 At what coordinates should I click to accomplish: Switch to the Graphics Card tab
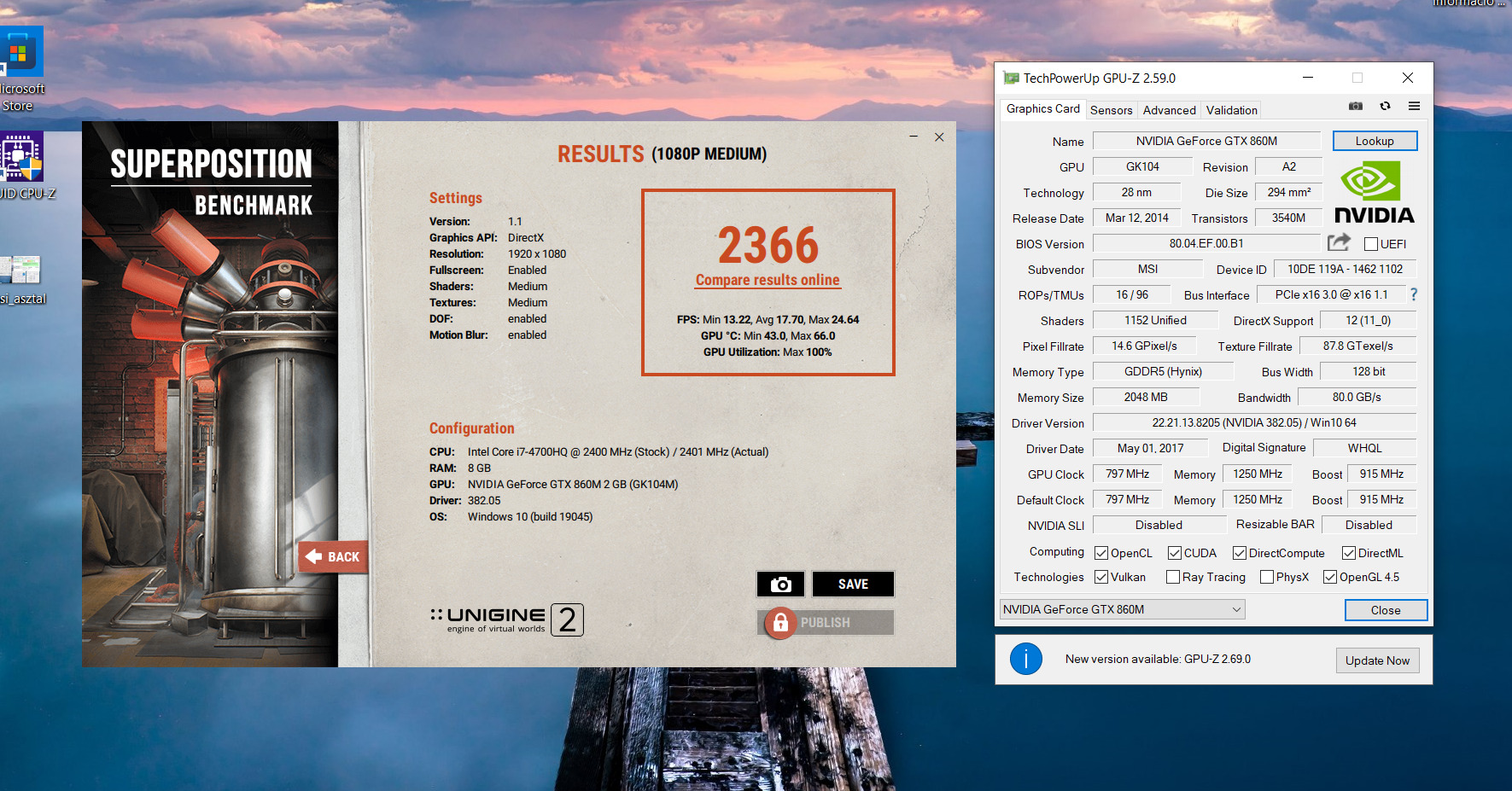[x=1042, y=108]
